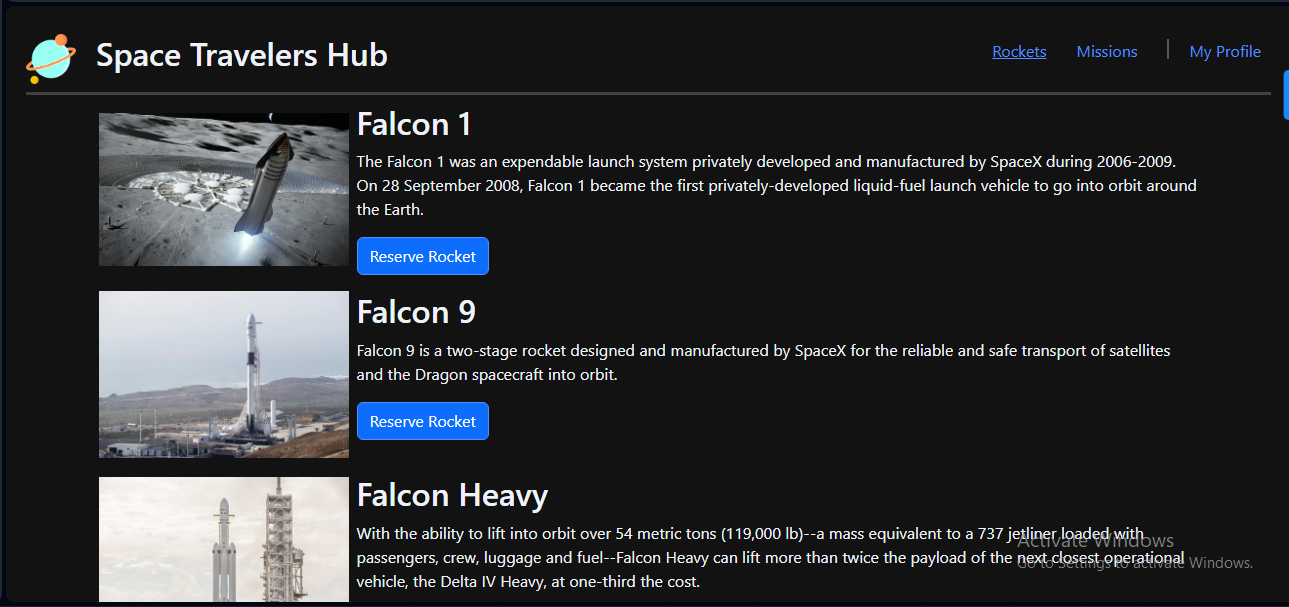Click the blue vertical scrollbar thumb
Viewport: 1289px width, 607px height.
1285,95
